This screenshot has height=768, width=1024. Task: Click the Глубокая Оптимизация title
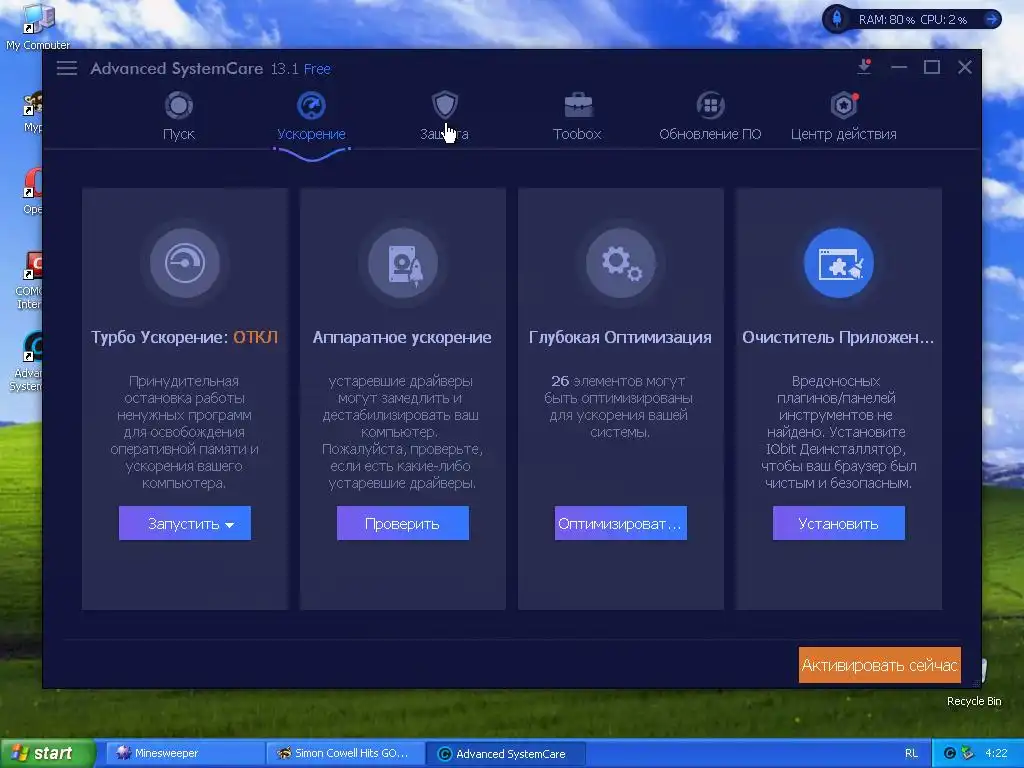click(x=620, y=337)
